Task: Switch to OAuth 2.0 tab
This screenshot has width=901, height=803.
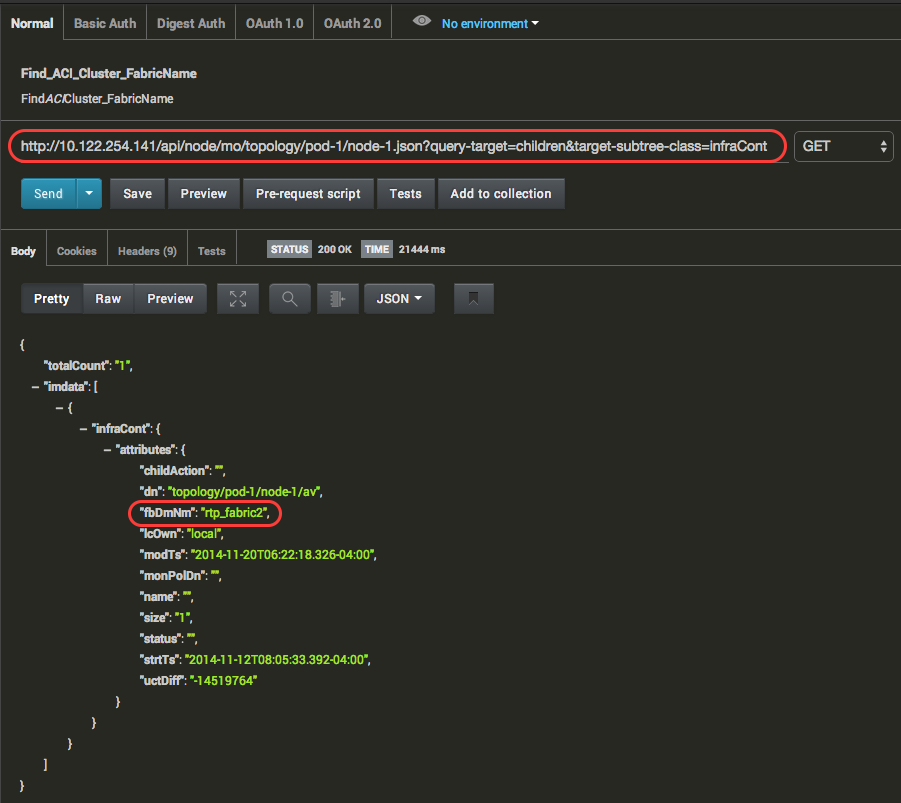Action: 352,24
